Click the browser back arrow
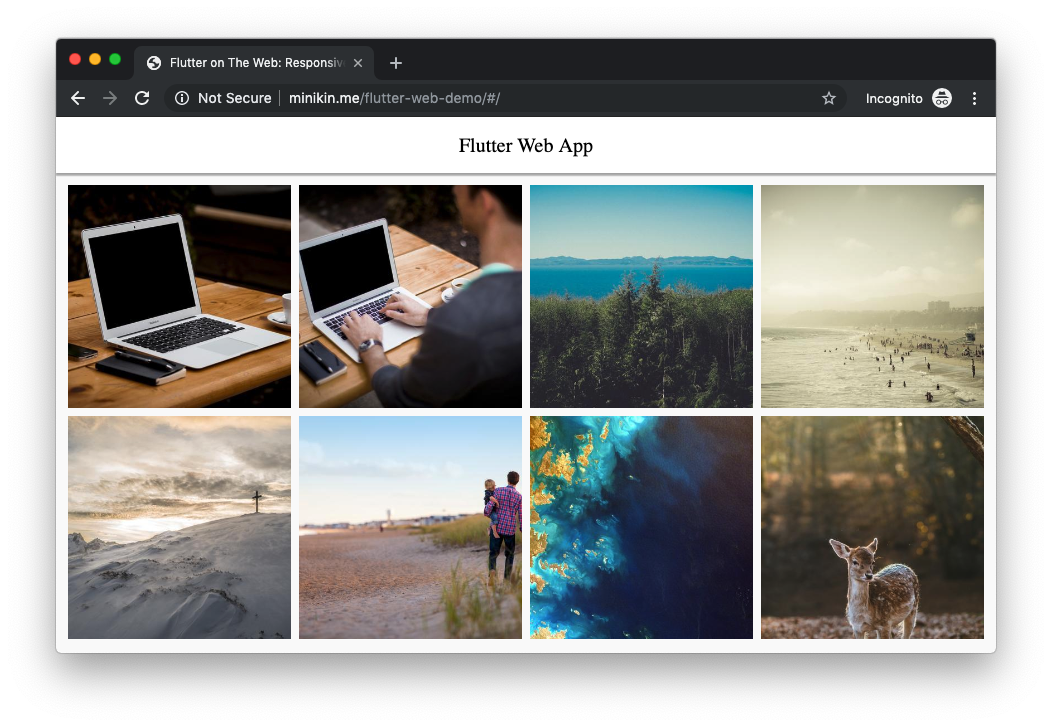1052x727 pixels. 78,98
